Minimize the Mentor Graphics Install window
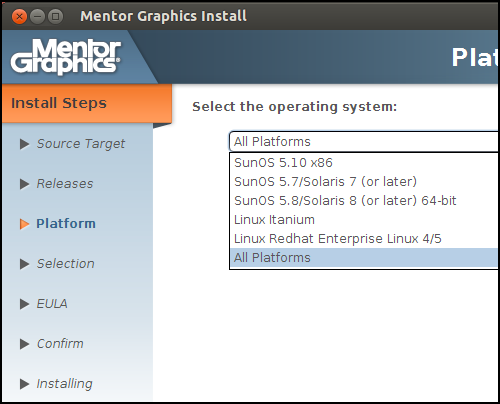Viewport: 500px width, 404px height. point(37,16)
